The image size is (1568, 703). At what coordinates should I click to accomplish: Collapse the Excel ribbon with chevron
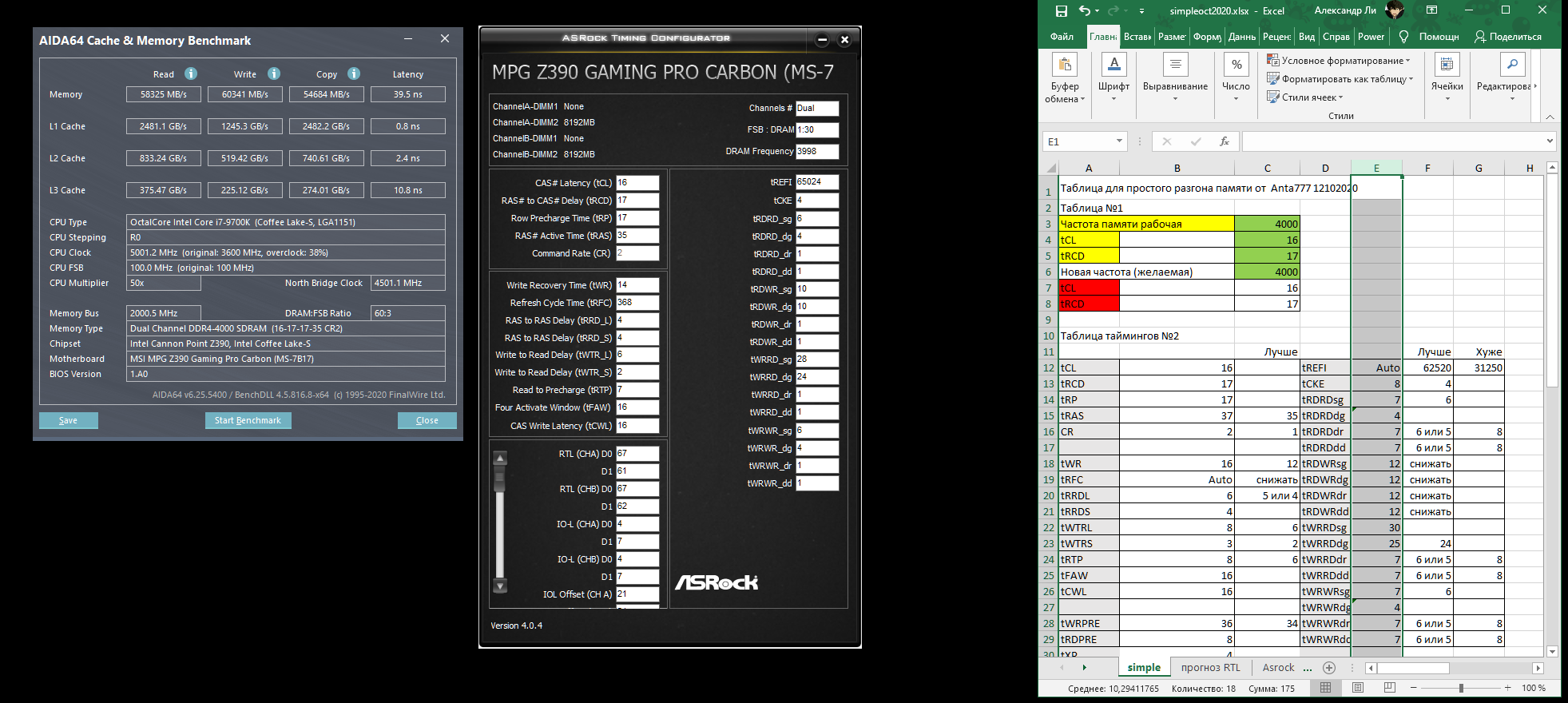point(1550,117)
